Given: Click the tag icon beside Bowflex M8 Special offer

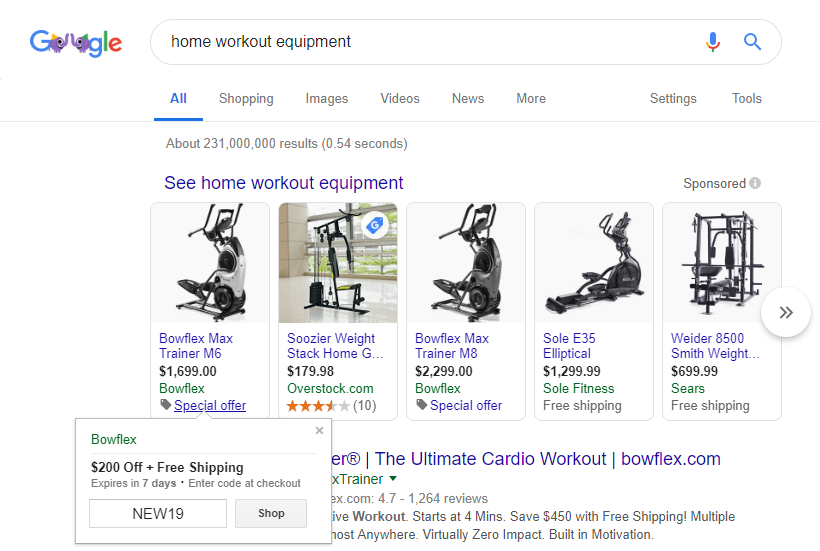Looking at the screenshot, I should [422, 405].
